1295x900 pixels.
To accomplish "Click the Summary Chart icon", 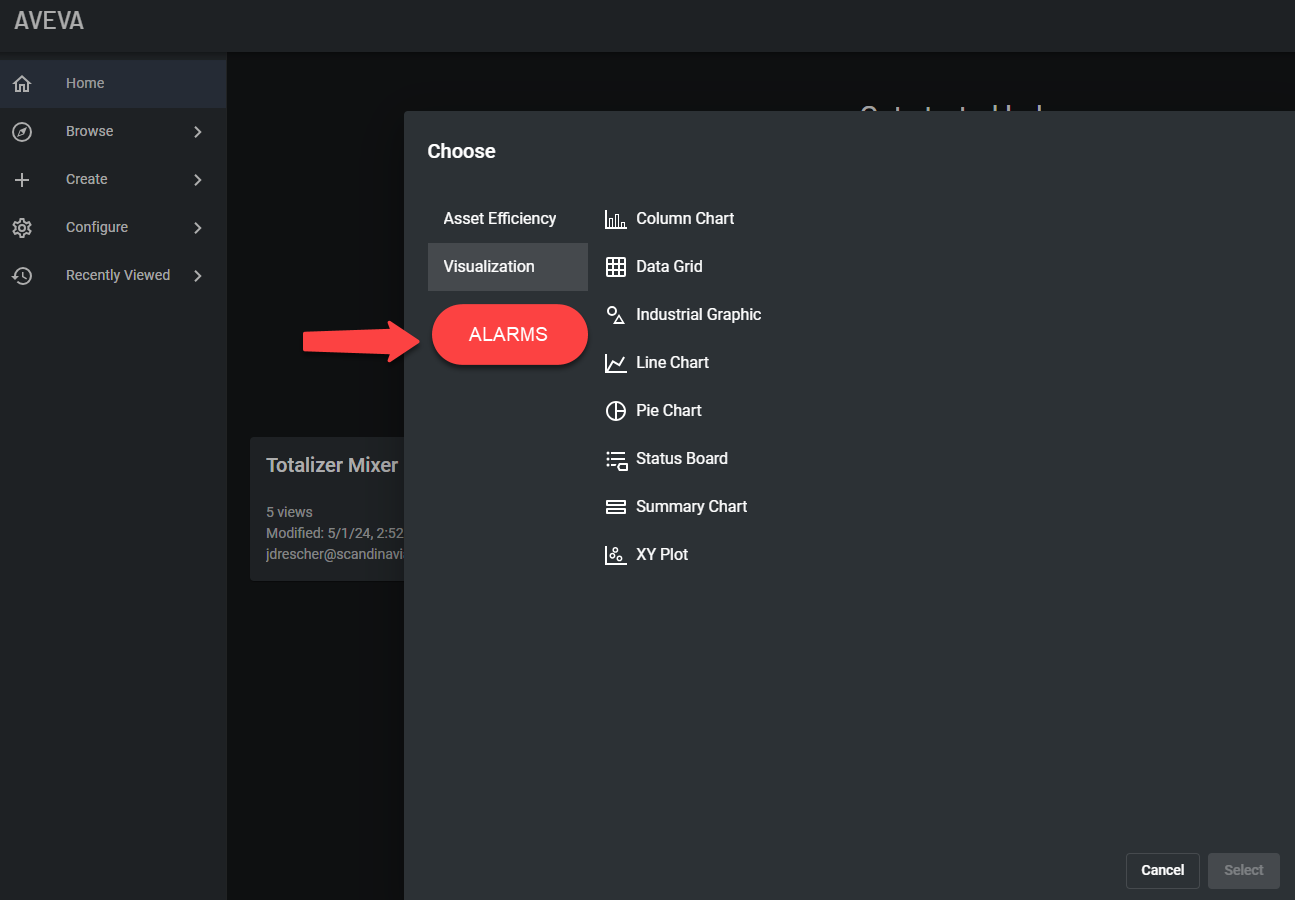I will point(616,507).
